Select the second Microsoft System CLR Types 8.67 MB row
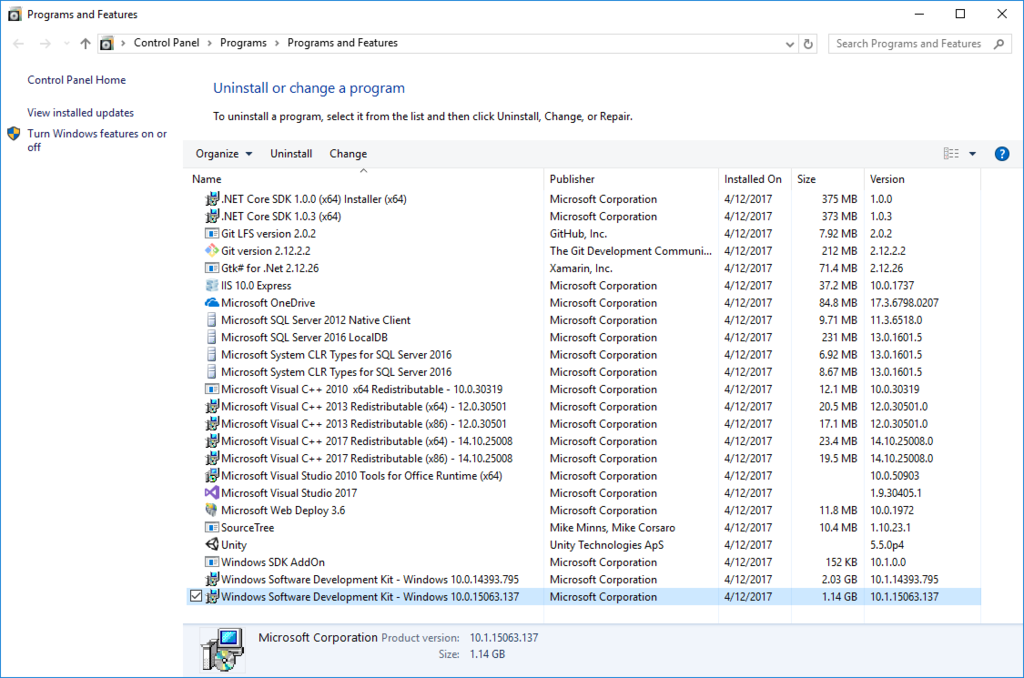Viewport: 1024px width, 678px height. (x=583, y=372)
